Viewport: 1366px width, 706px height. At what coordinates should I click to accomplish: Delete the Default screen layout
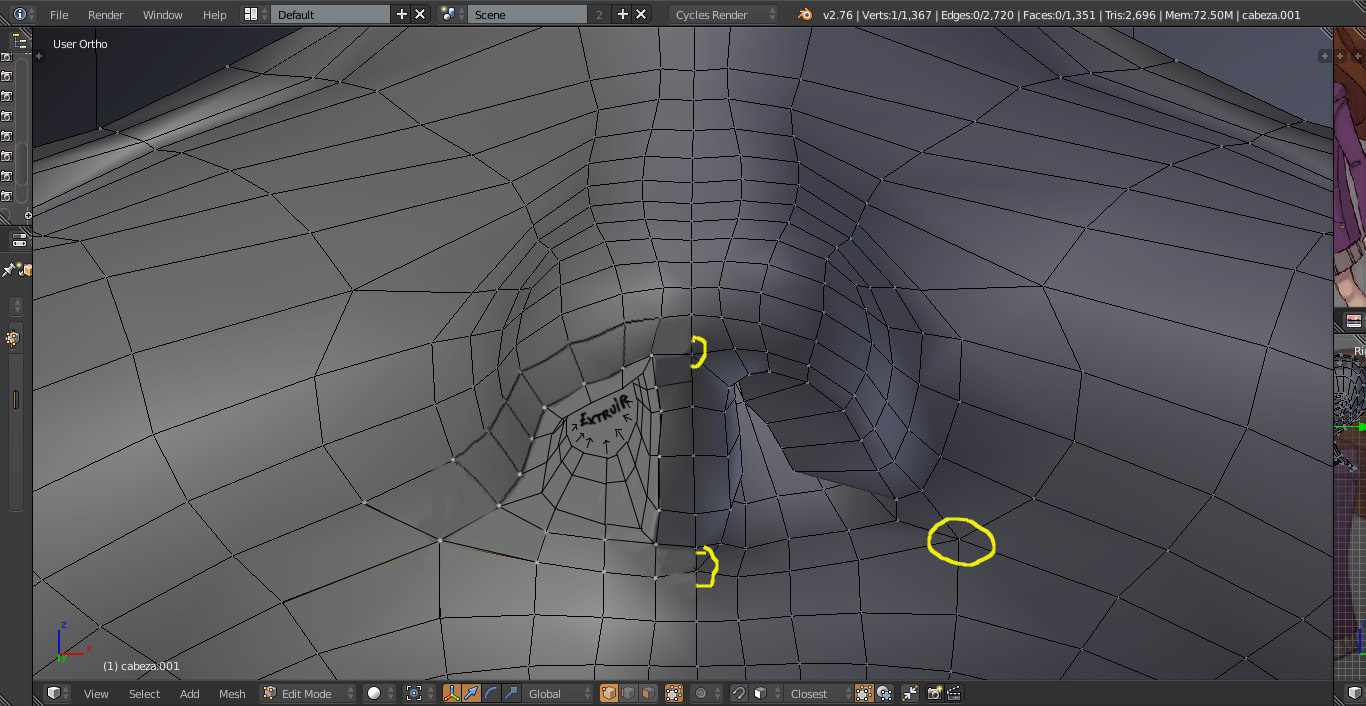pyautogui.click(x=420, y=14)
